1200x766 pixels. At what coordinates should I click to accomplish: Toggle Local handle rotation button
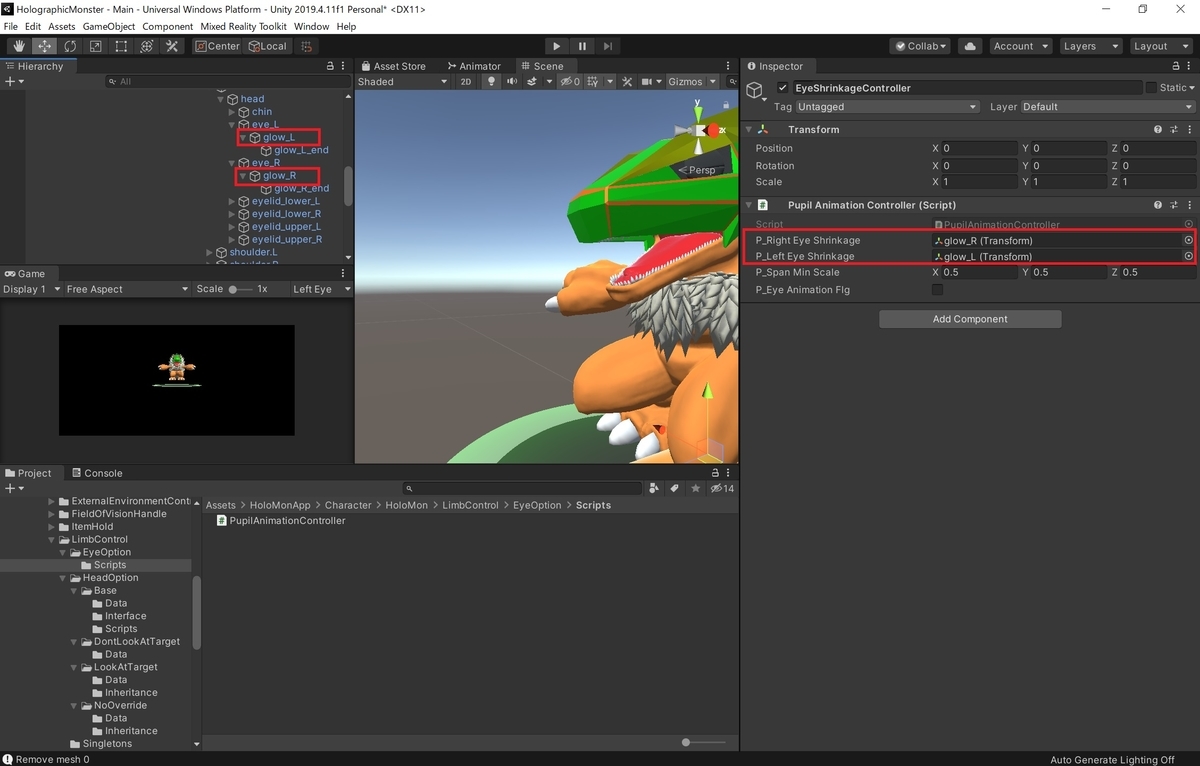[x=267, y=46]
